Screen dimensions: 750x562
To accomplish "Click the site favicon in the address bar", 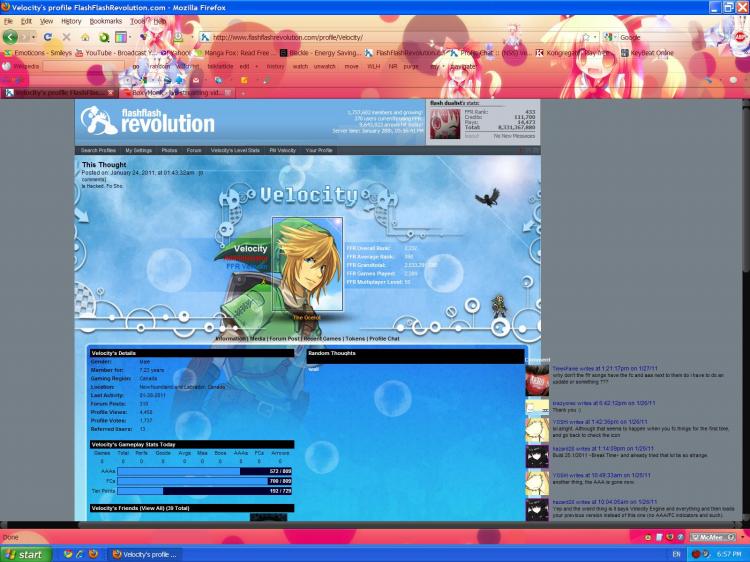I will 205,37.
